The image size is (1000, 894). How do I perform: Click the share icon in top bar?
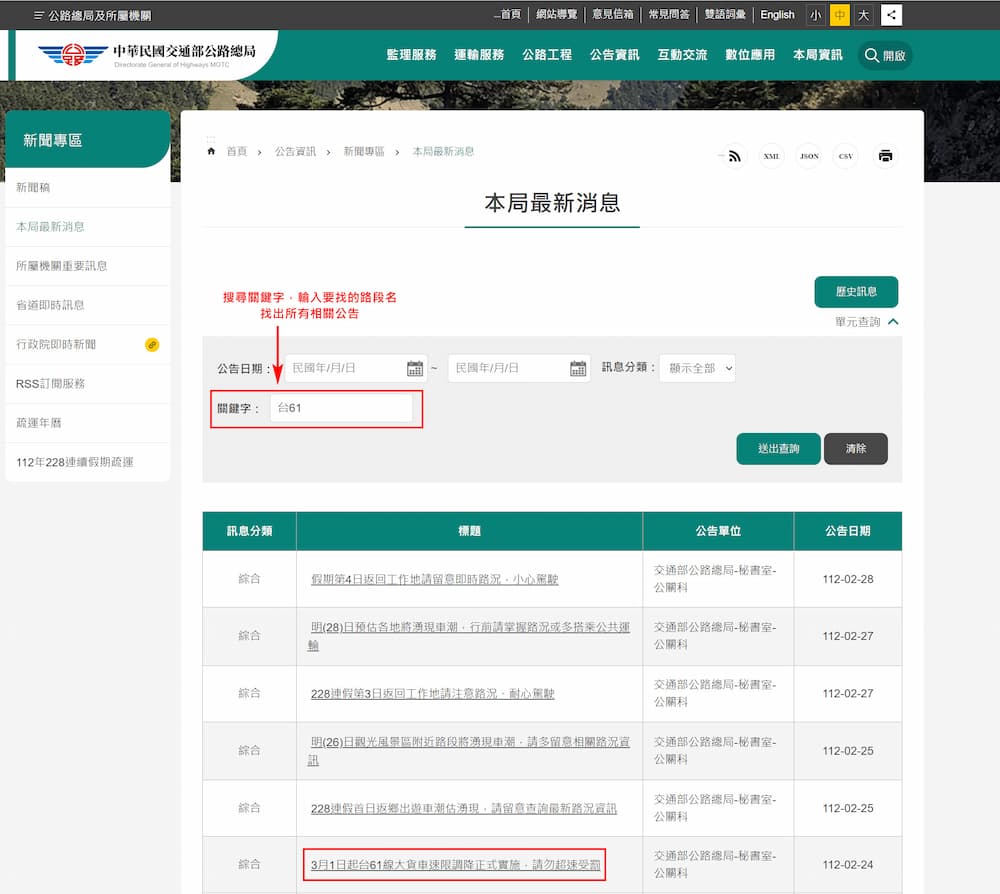[x=892, y=15]
